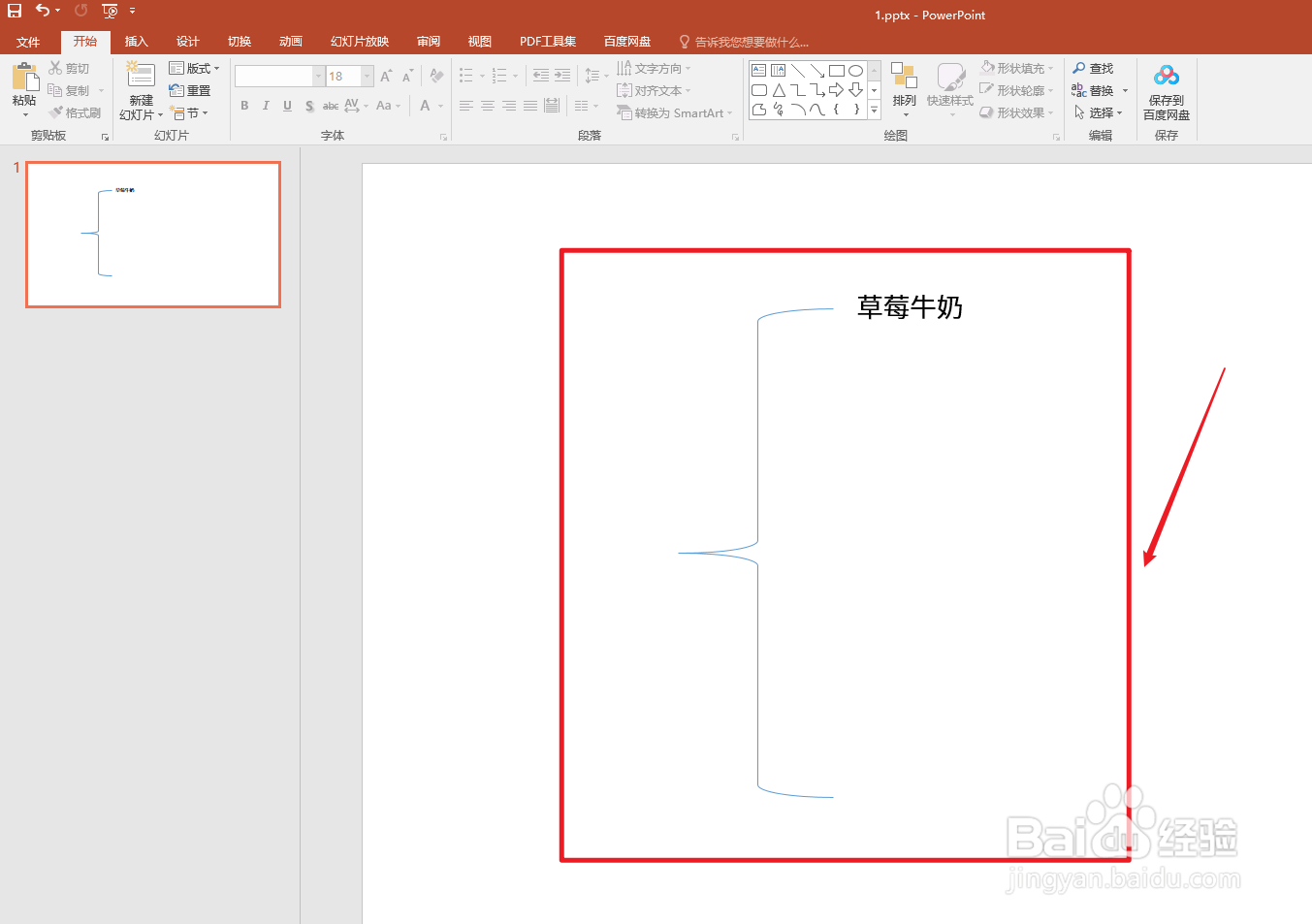1312x924 pixels.
Task: Switch to Review (审阅) tab
Action: tap(429, 42)
